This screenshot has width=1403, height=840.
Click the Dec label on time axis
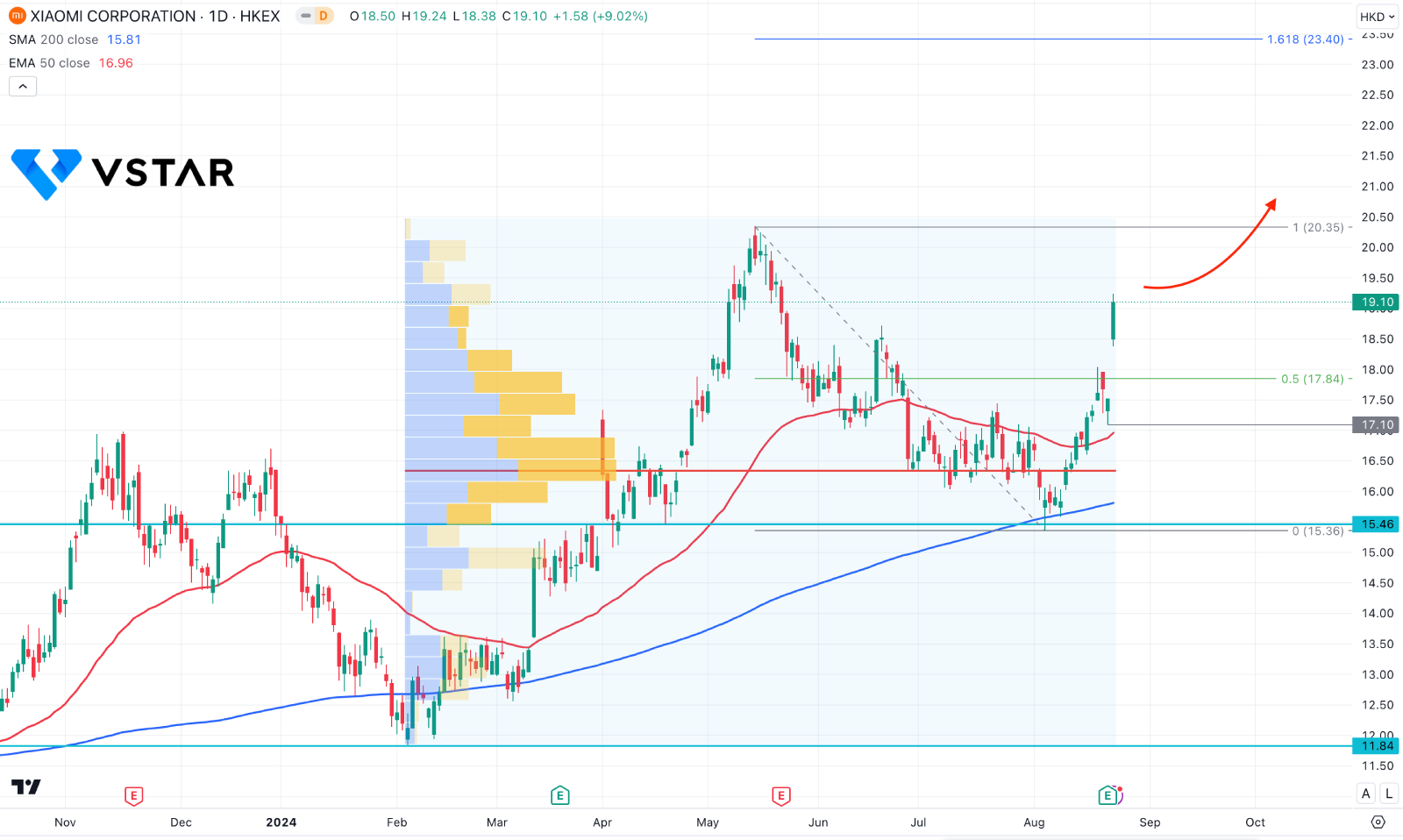point(181,822)
